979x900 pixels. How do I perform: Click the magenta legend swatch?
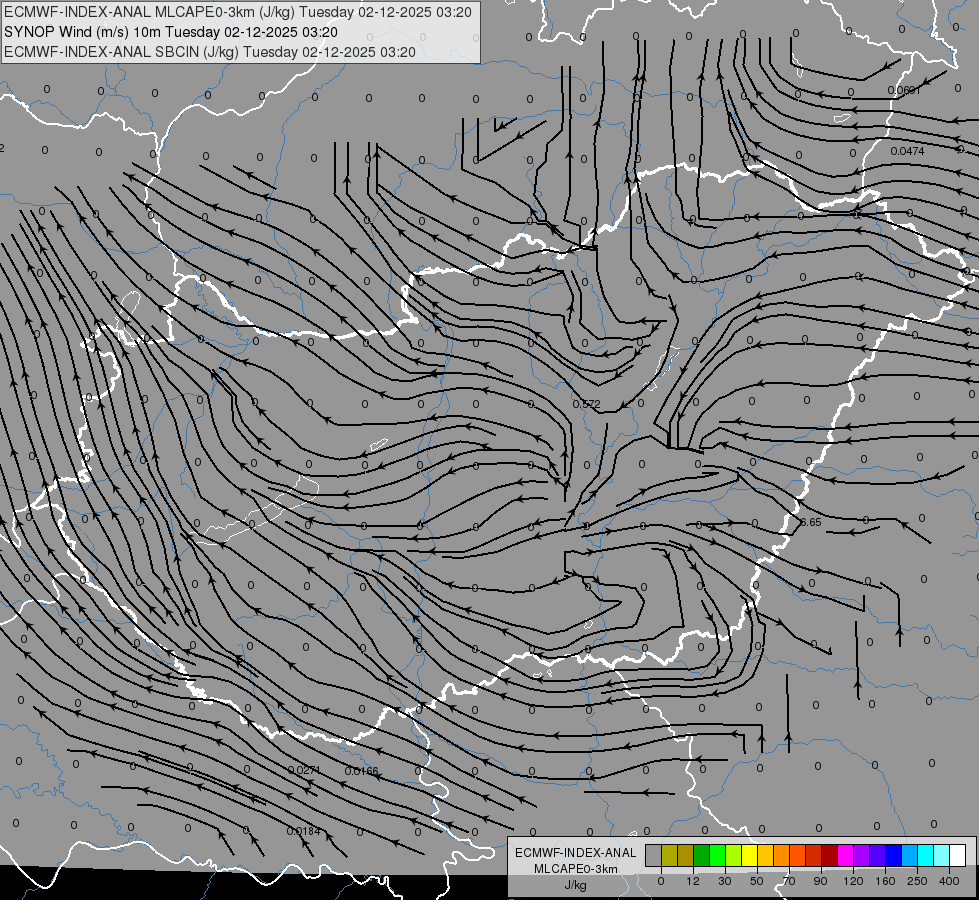pyautogui.click(x=845, y=855)
